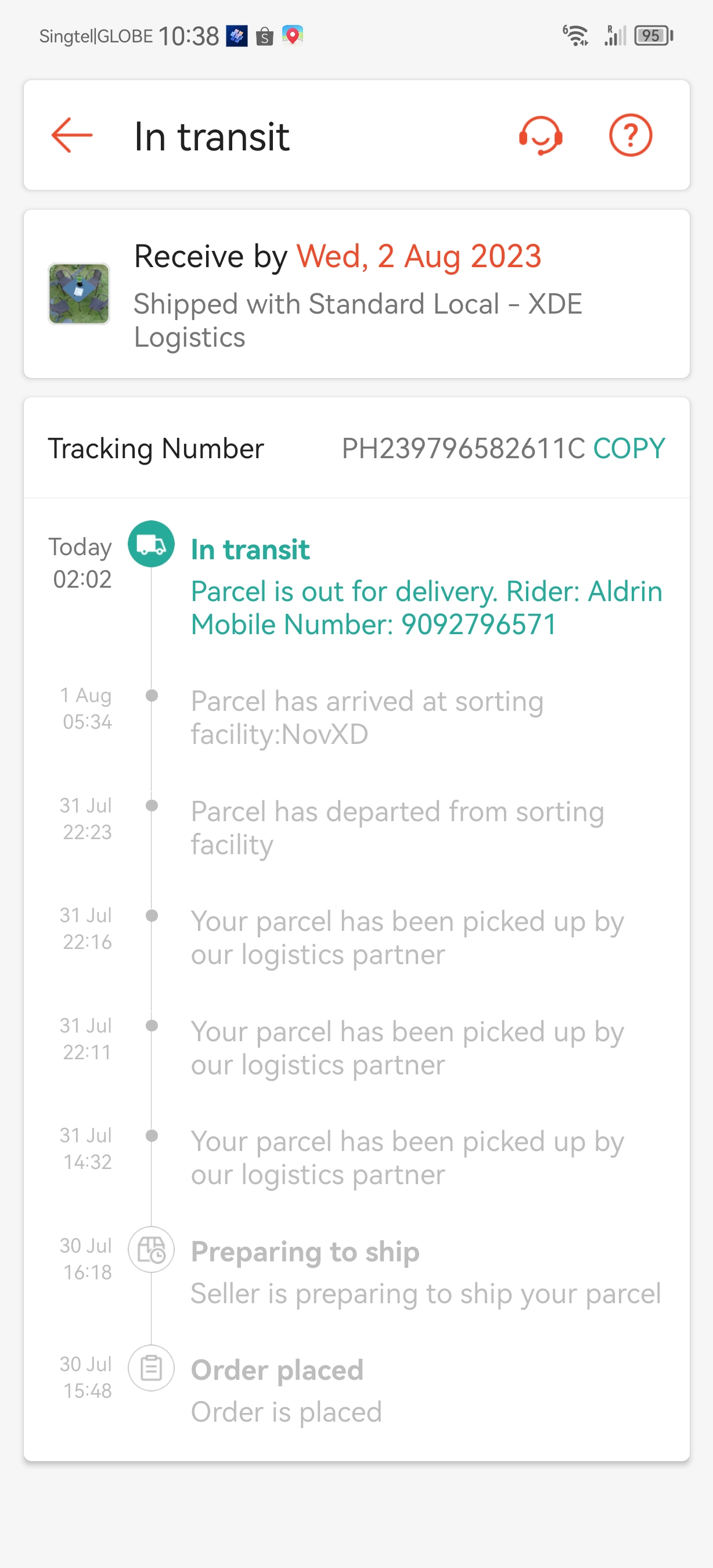Screen dimensions: 713x1568
Task: Tap the shopping bag notification icon
Action: 265,37
